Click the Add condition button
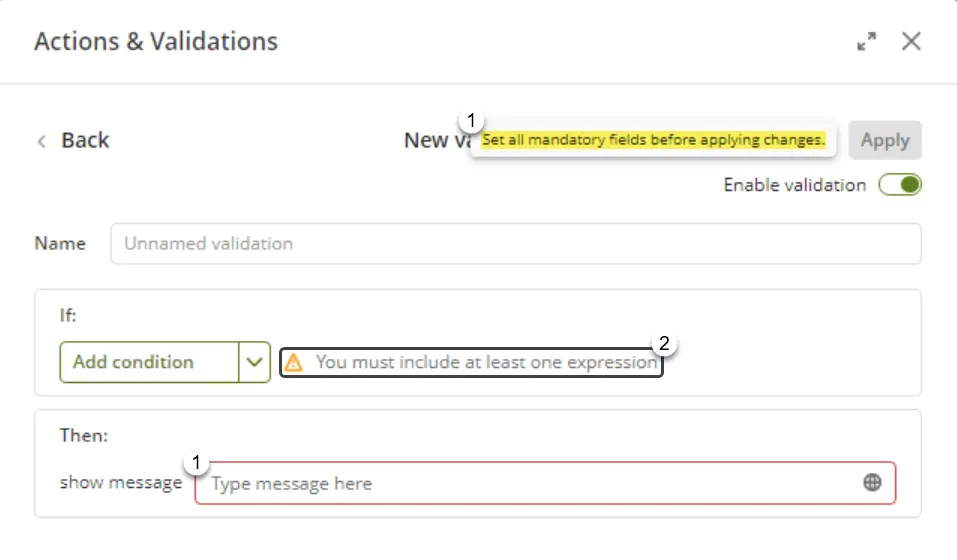The width and height of the screenshot is (957, 560). (x=149, y=362)
